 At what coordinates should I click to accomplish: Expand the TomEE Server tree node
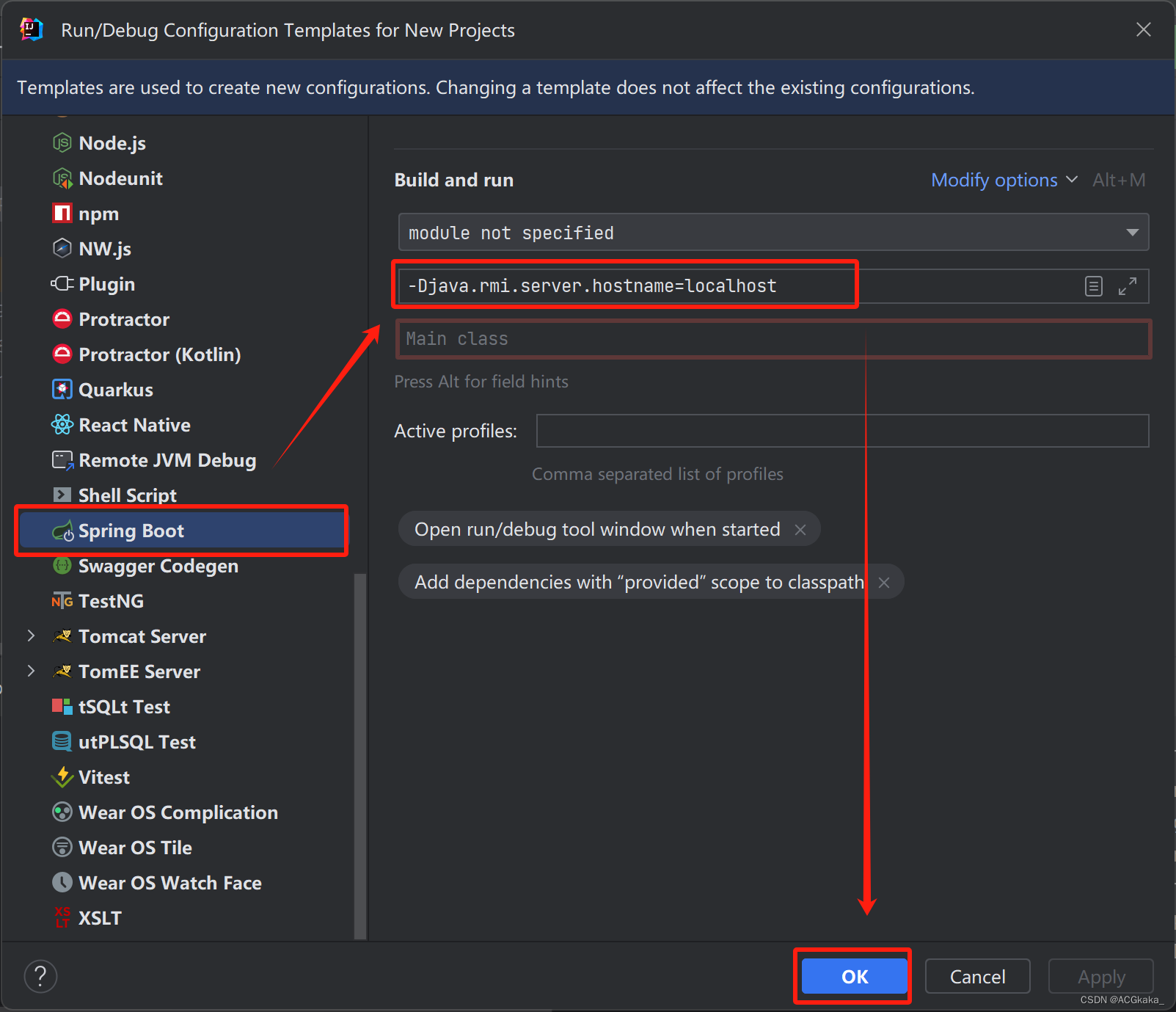(x=31, y=671)
